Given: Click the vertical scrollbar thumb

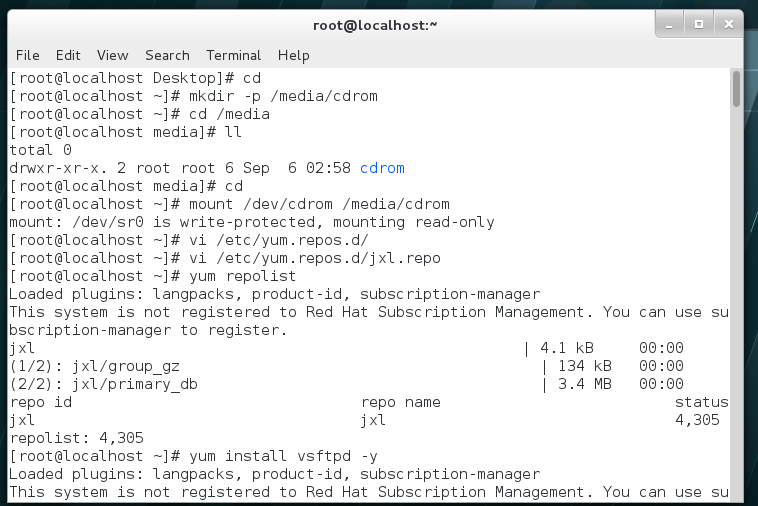Looking at the screenshot, I should tap(736, 88).
